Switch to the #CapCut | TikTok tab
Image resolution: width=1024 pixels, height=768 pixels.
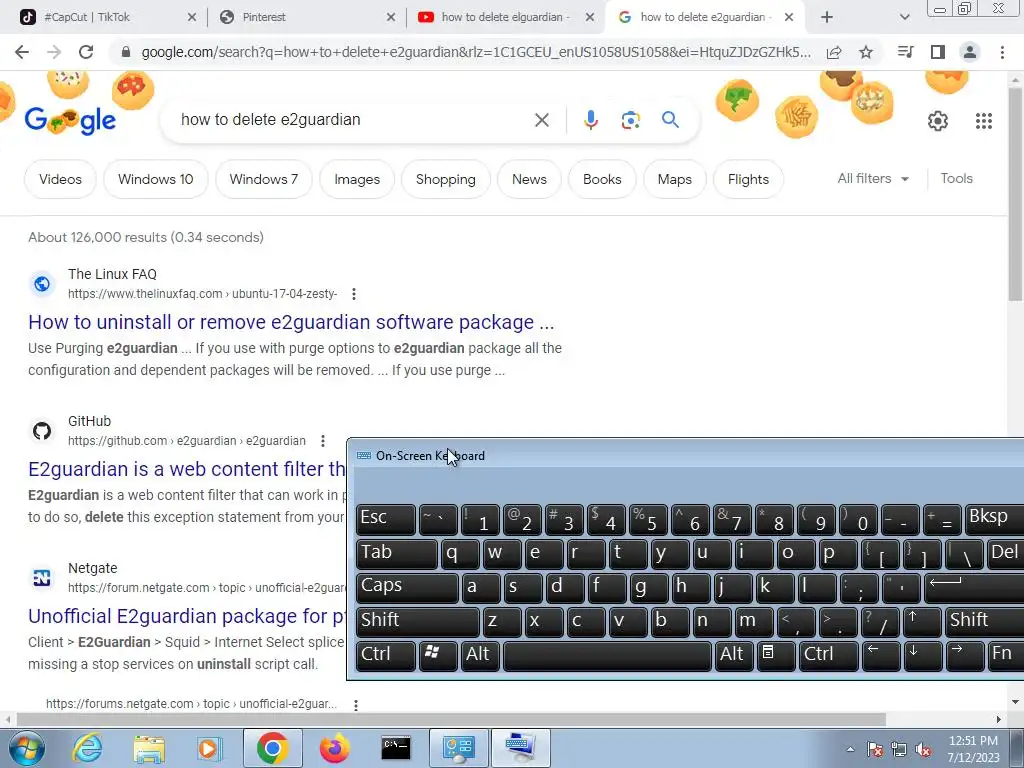108,17
